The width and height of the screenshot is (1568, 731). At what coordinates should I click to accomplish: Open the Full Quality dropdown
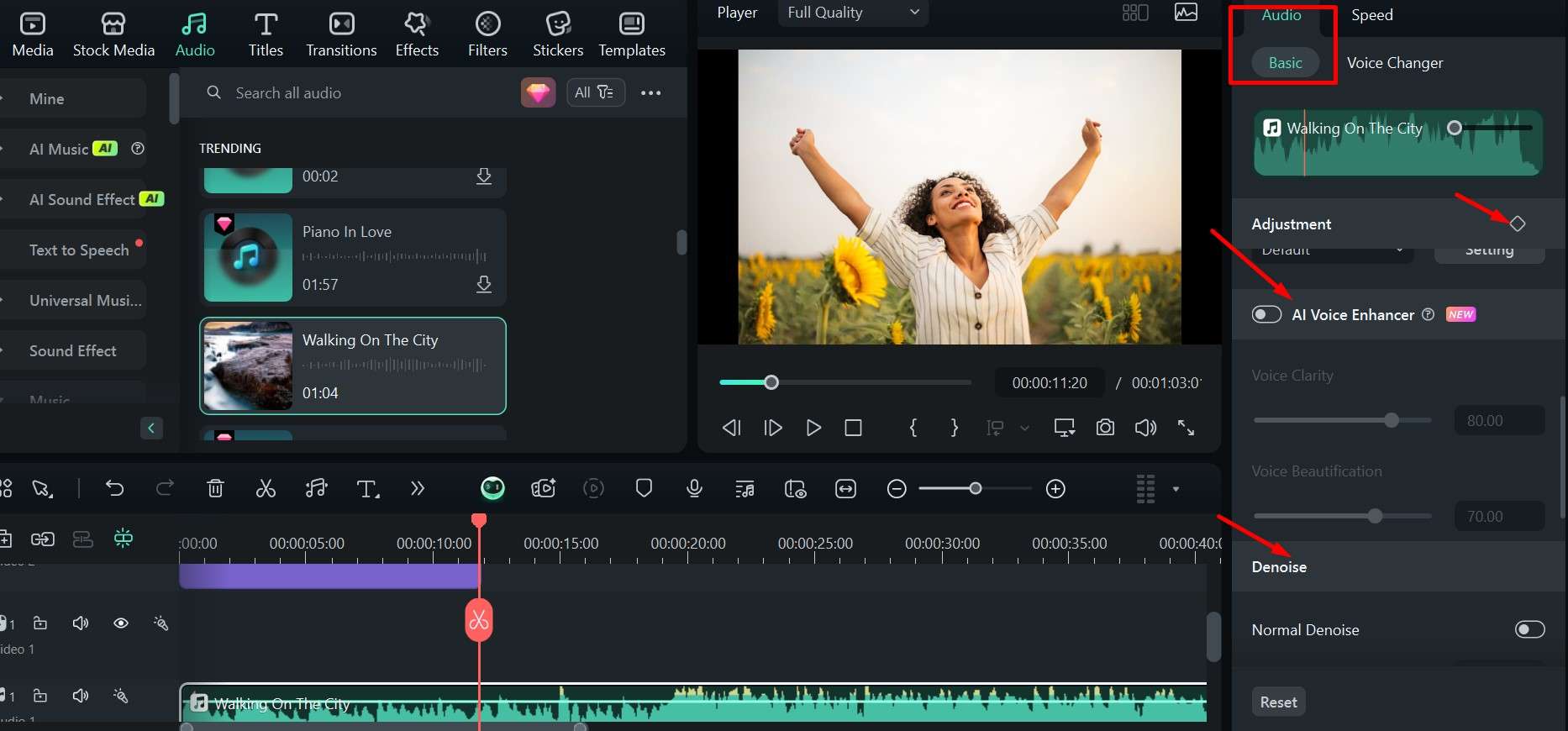(x=852, y=13)
